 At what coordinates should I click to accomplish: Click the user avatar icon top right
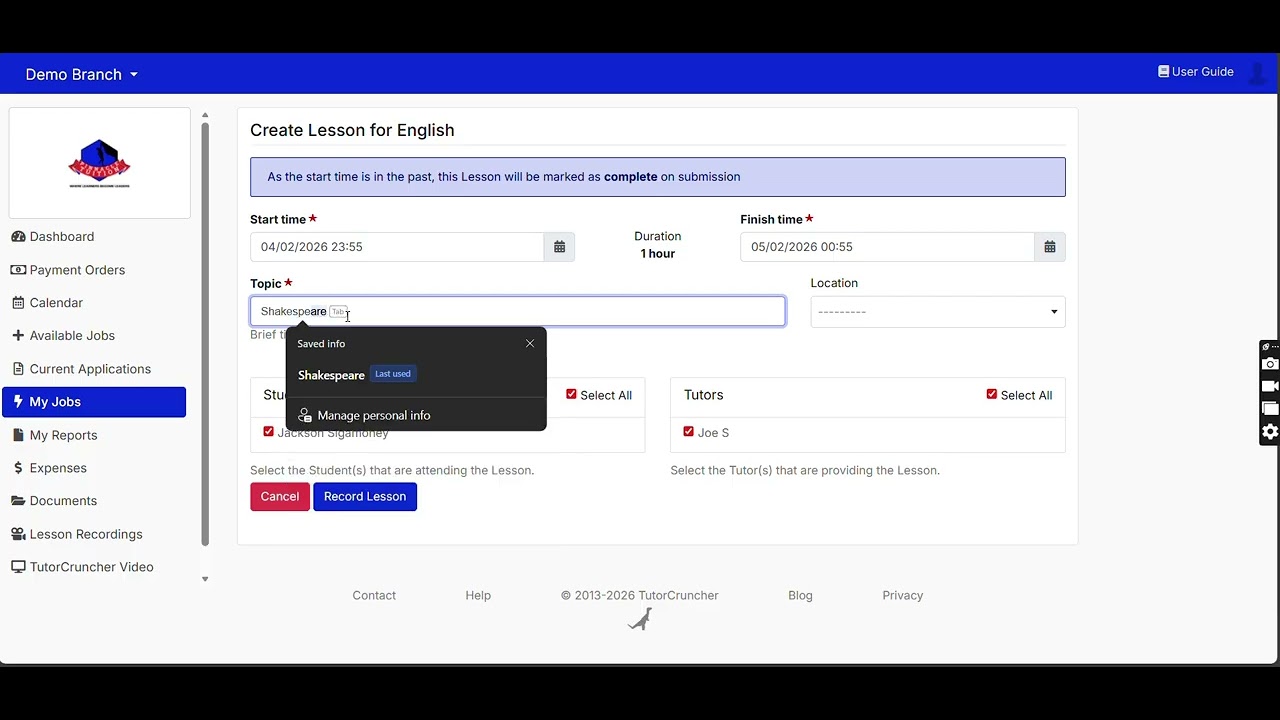coord(1259,72)
